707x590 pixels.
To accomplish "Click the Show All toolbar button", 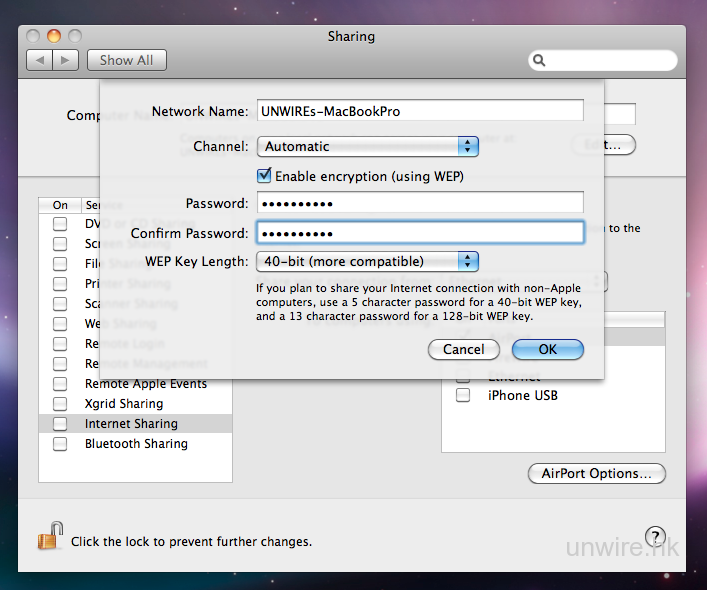I will [126, 61].
